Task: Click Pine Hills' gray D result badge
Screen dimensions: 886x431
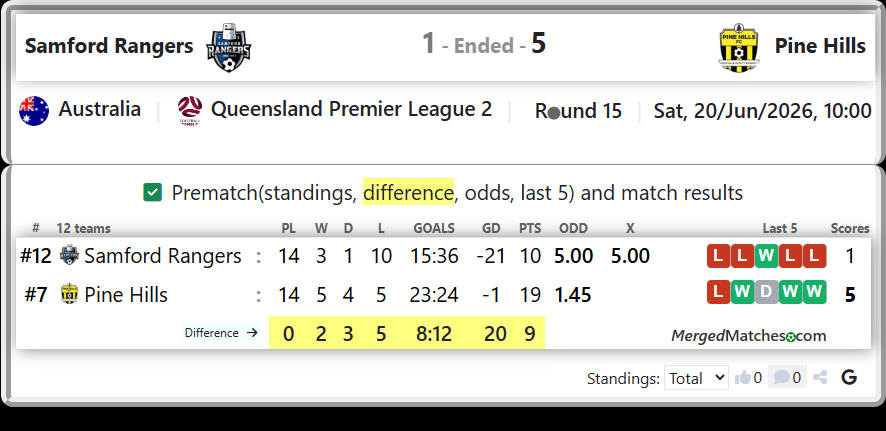Action: 766,292
